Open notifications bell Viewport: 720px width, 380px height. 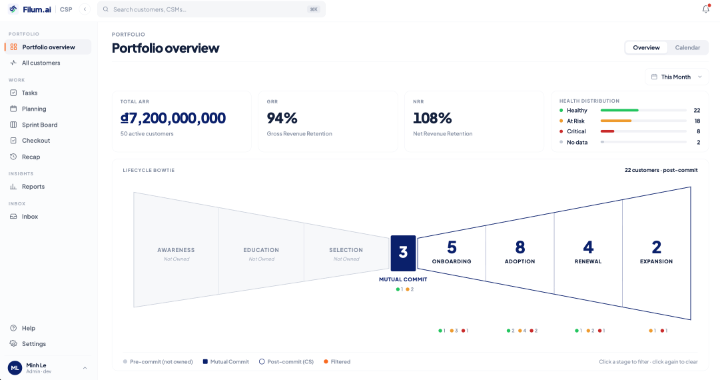[706, 9]
